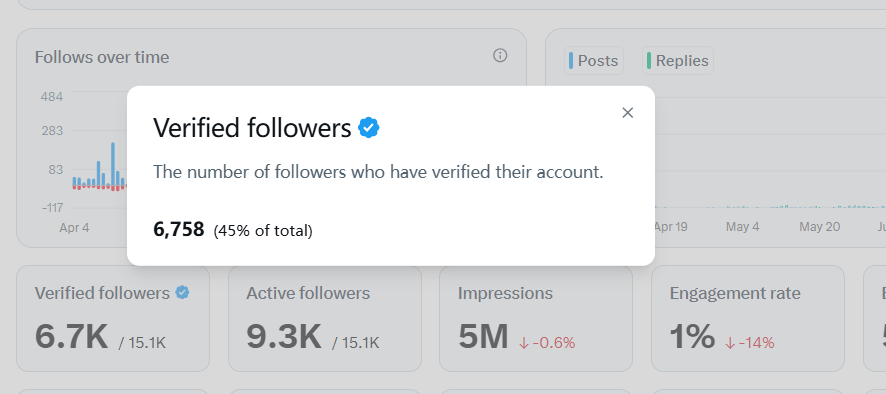The height and width of the screenshot is (394, 886).
Task: Click the info icon on Follows over time
Action: (x=500, y=55)
